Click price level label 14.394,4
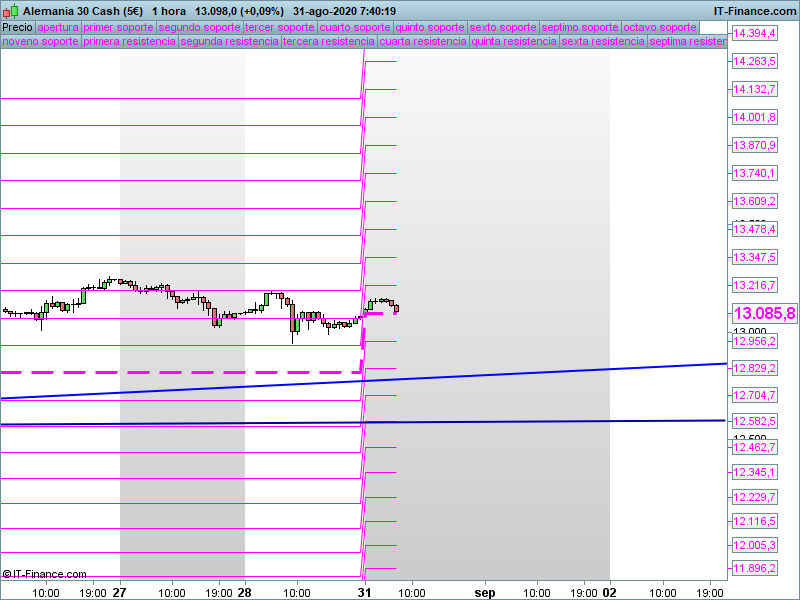The height and width of the screenshot is (600, 800). pyautogui.click(x=755, y=34)
